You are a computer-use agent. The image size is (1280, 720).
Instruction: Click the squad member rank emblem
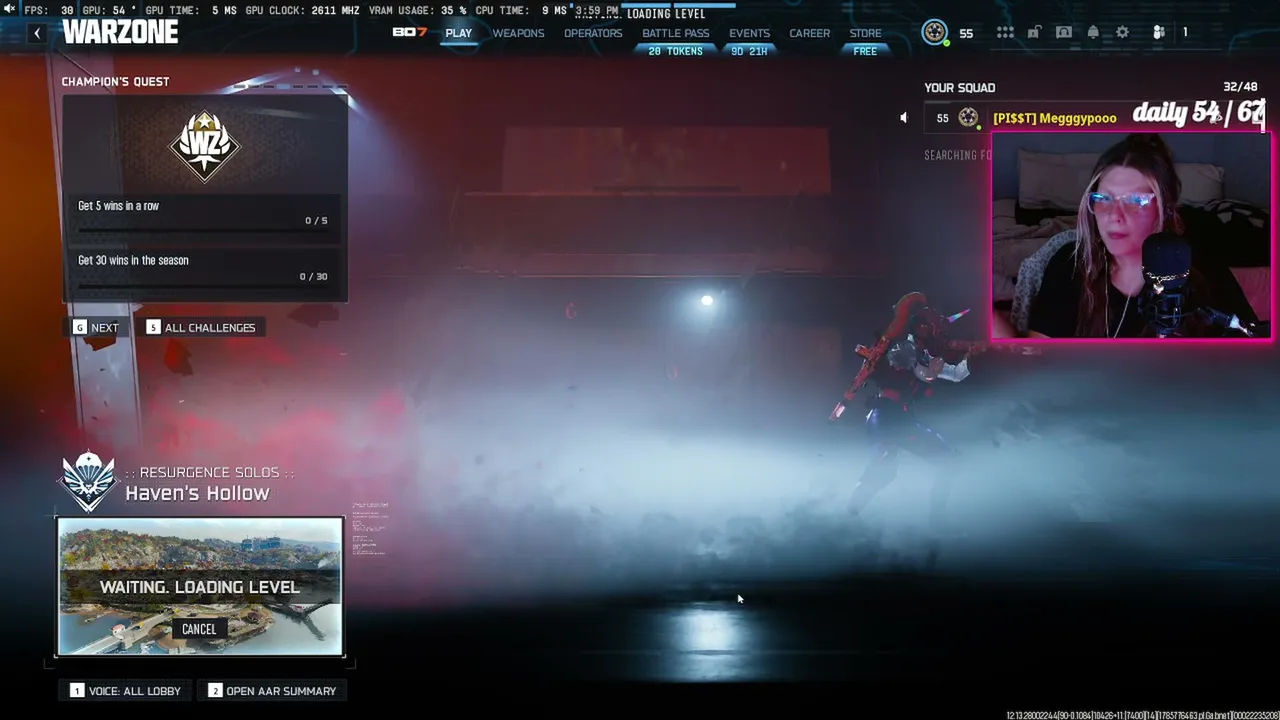[968, 118]
